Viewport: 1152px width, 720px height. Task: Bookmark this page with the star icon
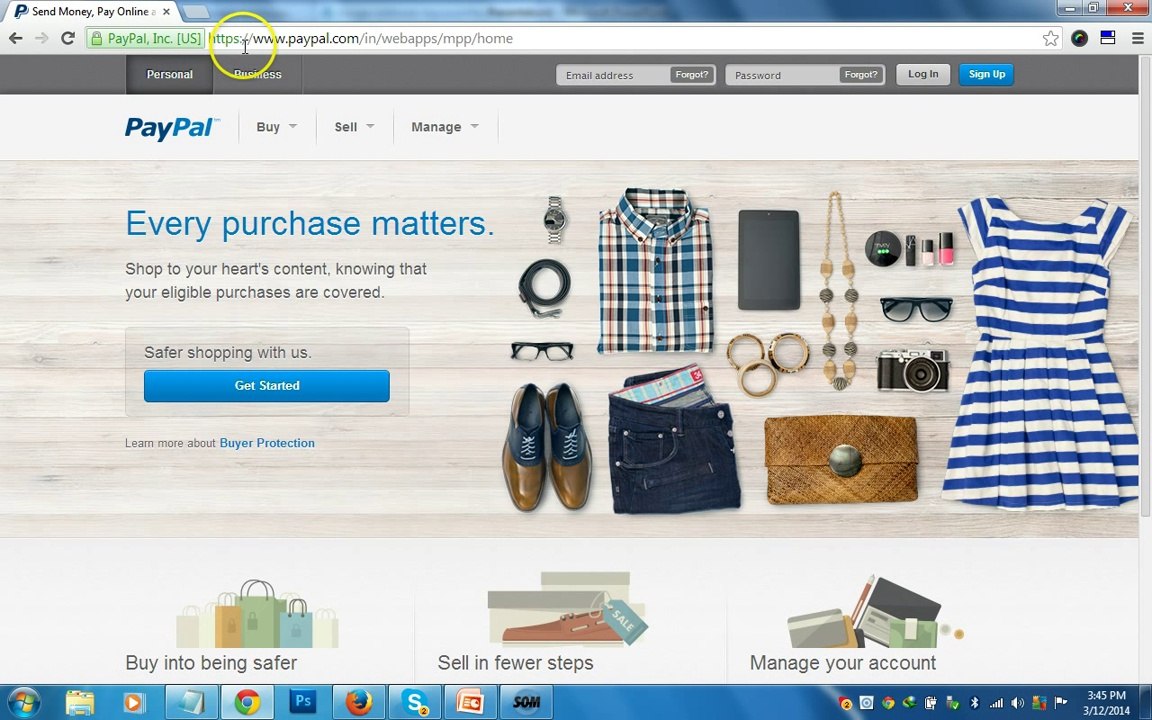pyautogui.click(x=1051, y=38)
